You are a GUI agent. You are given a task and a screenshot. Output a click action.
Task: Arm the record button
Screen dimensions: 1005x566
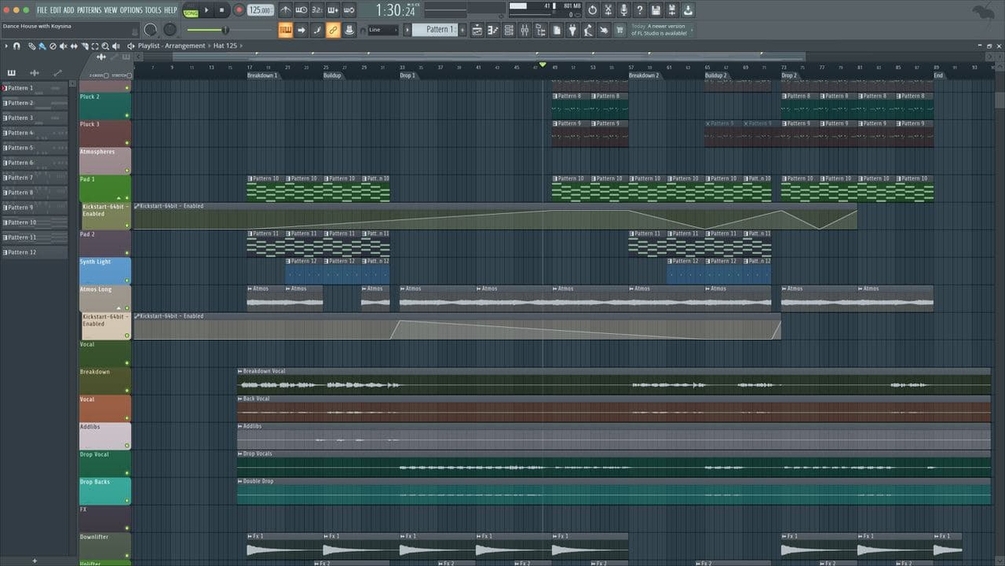tap(238, 10)
